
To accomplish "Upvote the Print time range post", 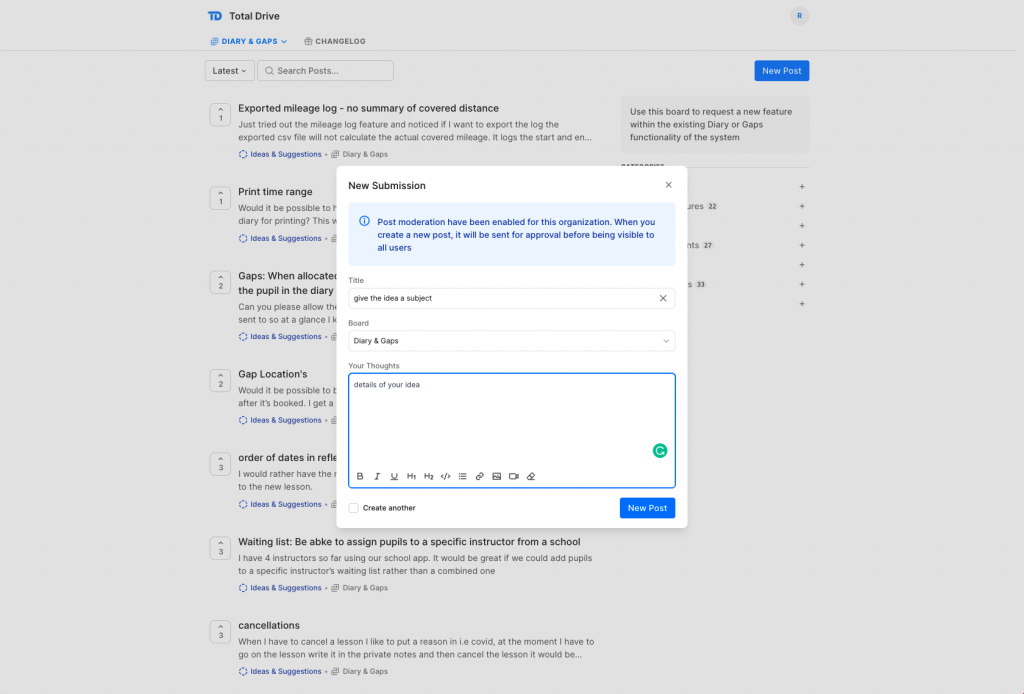I will tap(220, 195).
